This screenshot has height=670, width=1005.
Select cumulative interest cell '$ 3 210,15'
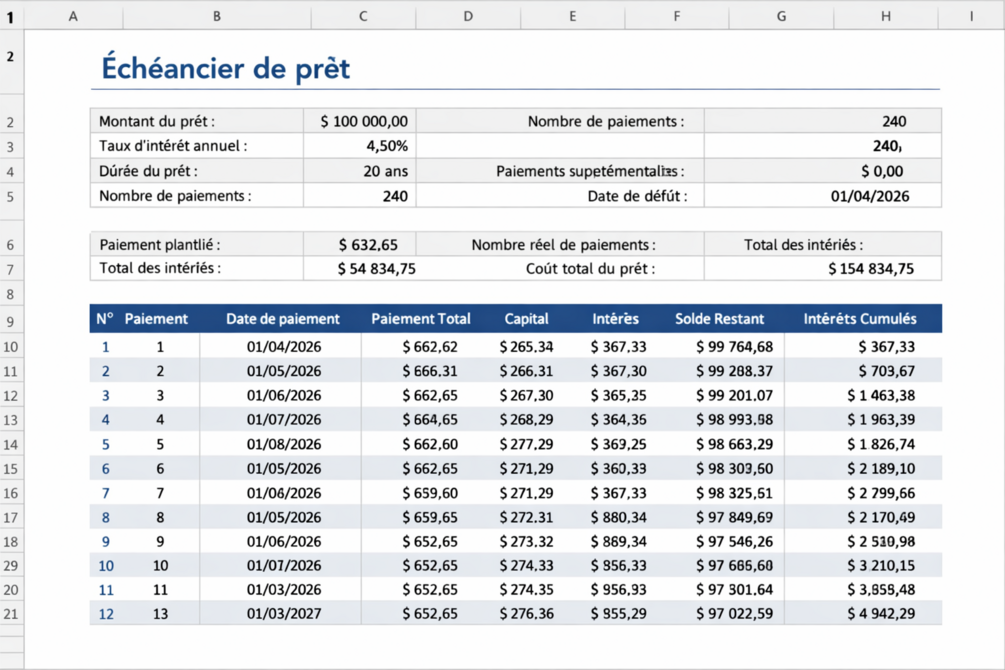point(881,565)
